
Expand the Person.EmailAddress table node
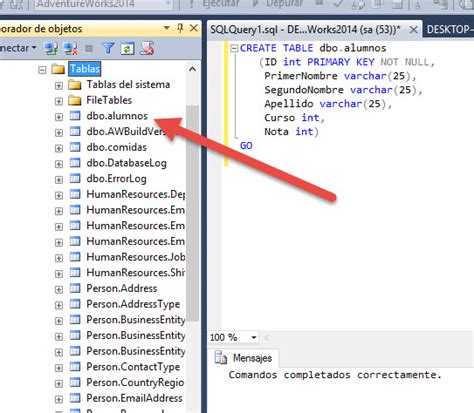(59, 399)
